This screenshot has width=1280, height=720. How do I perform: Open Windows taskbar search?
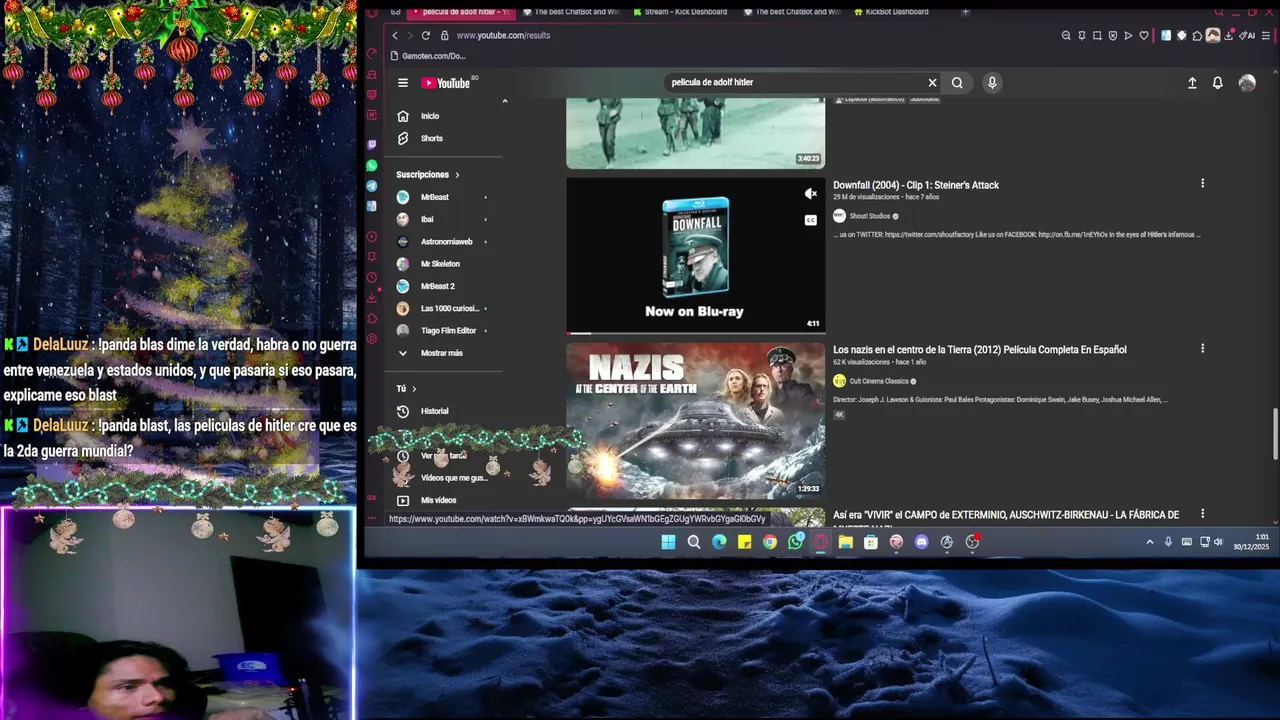[694, 542]
